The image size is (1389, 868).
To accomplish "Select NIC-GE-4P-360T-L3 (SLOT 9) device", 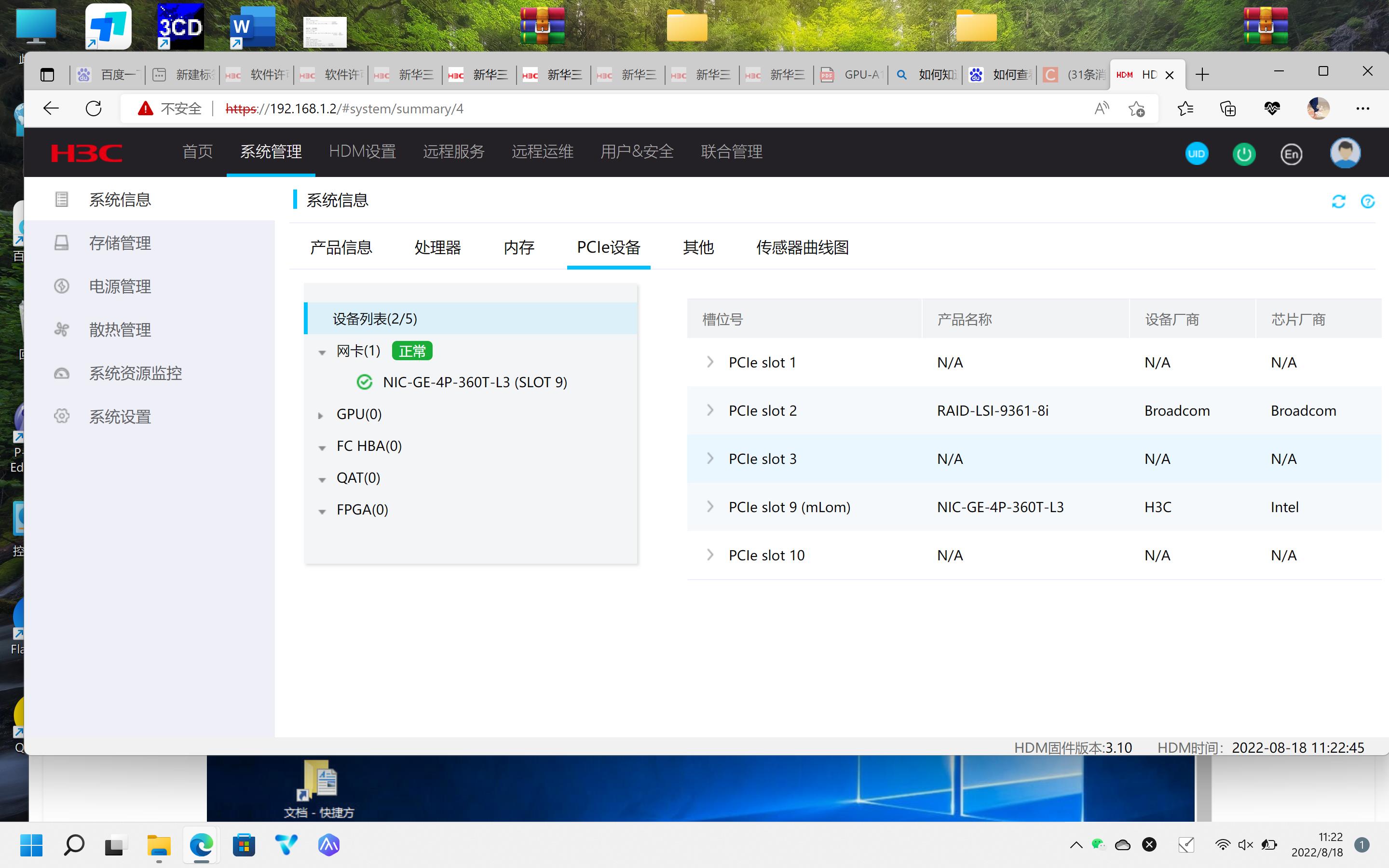I will pyautogui.click(x=475, y=382).
